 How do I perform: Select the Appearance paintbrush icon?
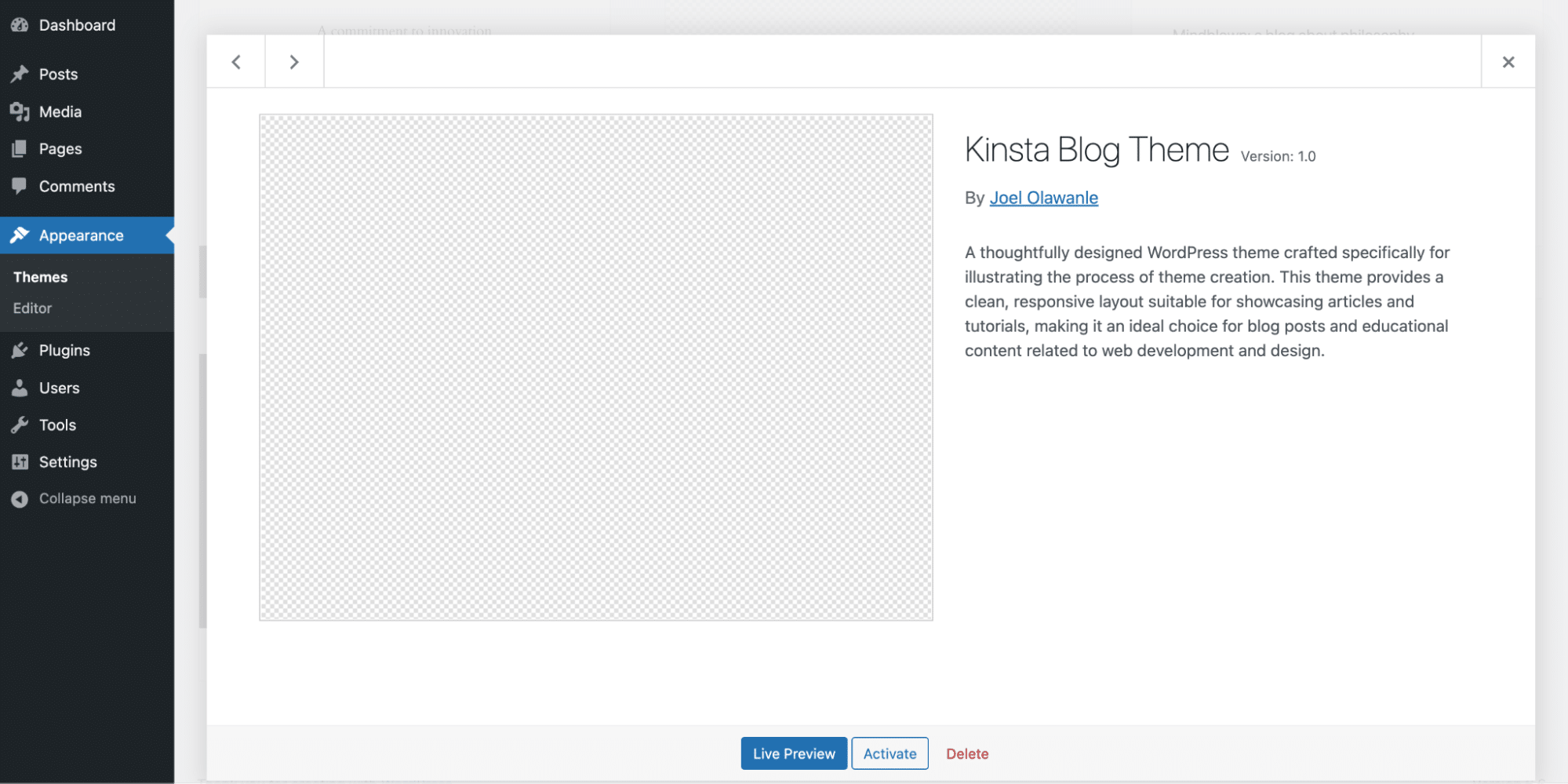pos(20,235)
